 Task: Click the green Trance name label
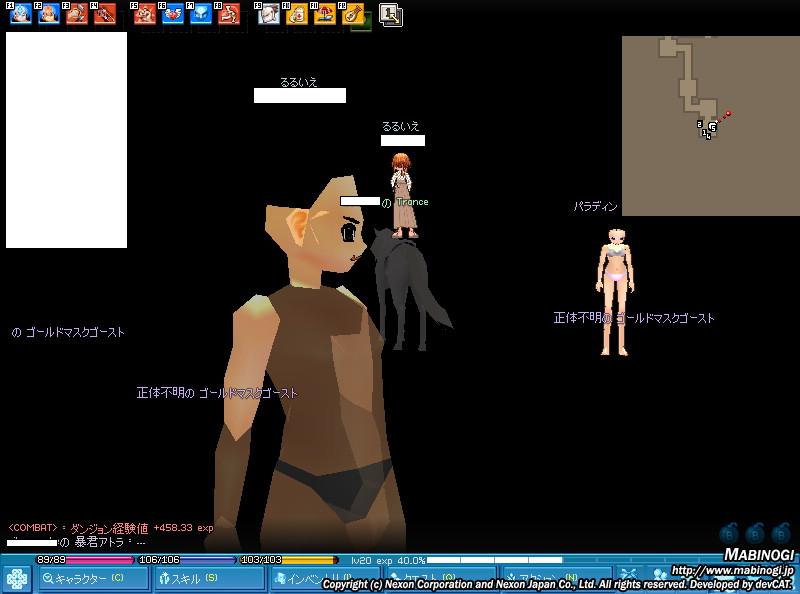click(x=412, y=202)
